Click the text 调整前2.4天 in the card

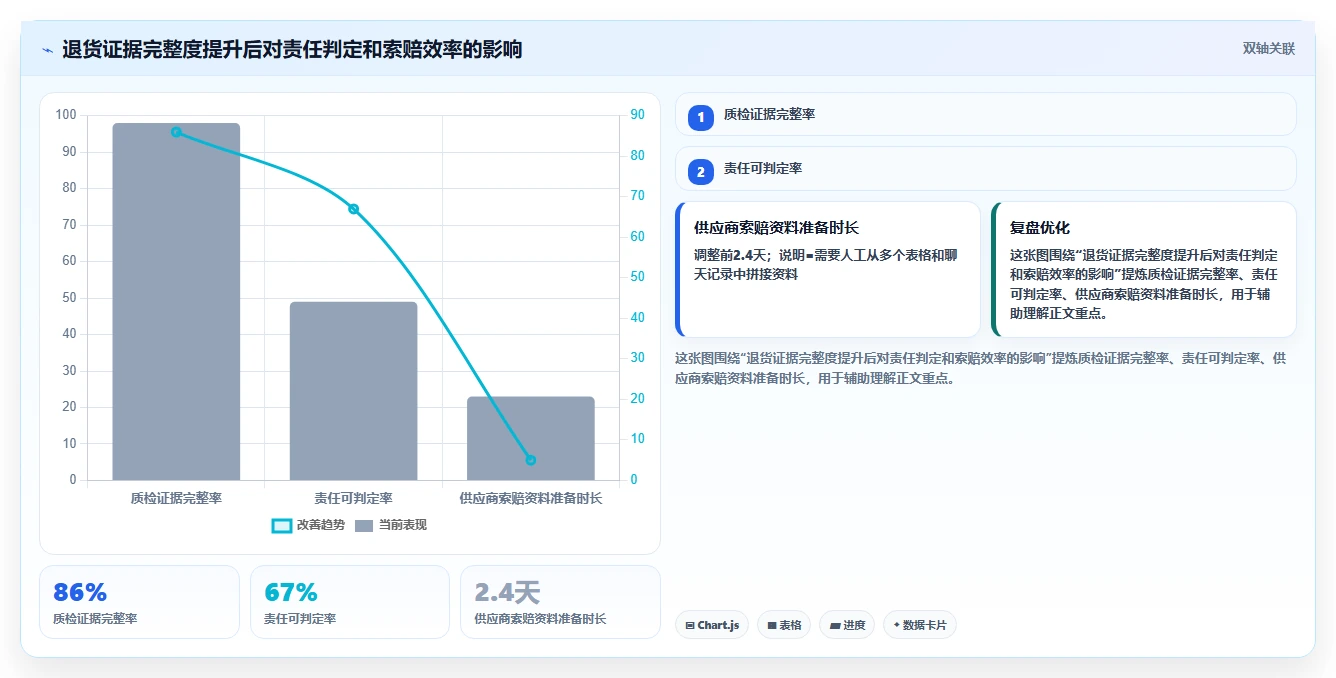click(x=732, y=255)
